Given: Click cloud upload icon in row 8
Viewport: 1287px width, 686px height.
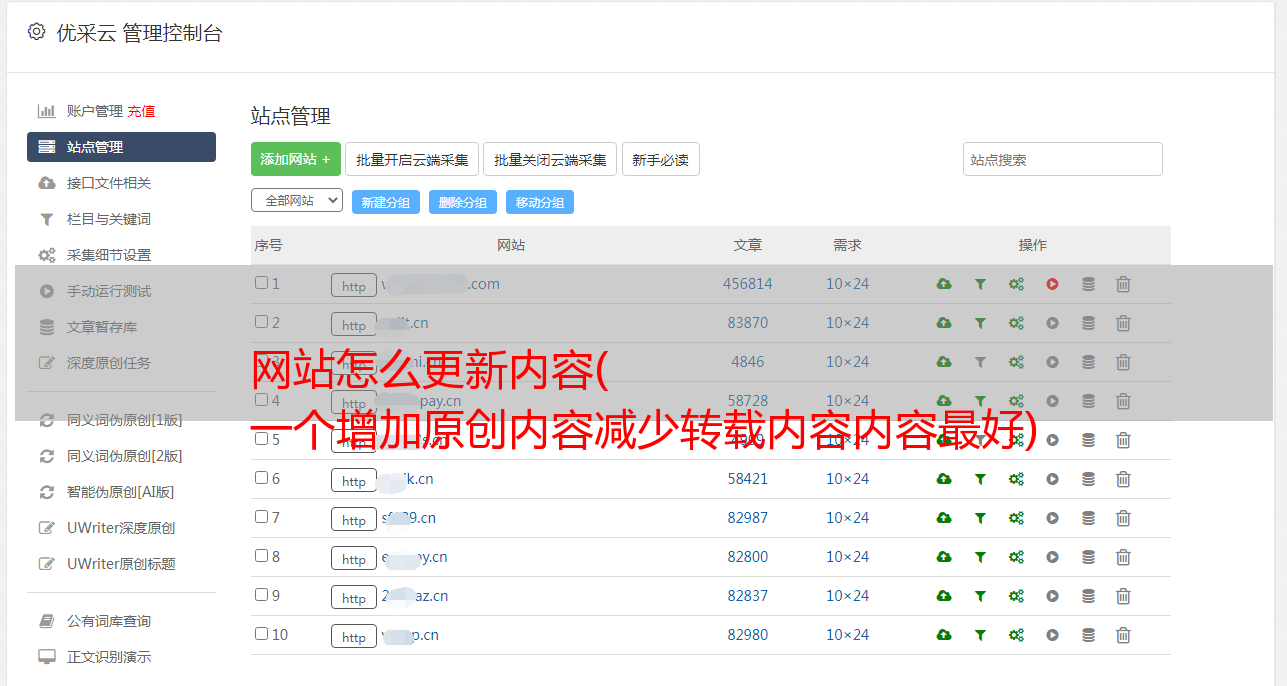Looking at the screenshot, I should pos(944,557).
